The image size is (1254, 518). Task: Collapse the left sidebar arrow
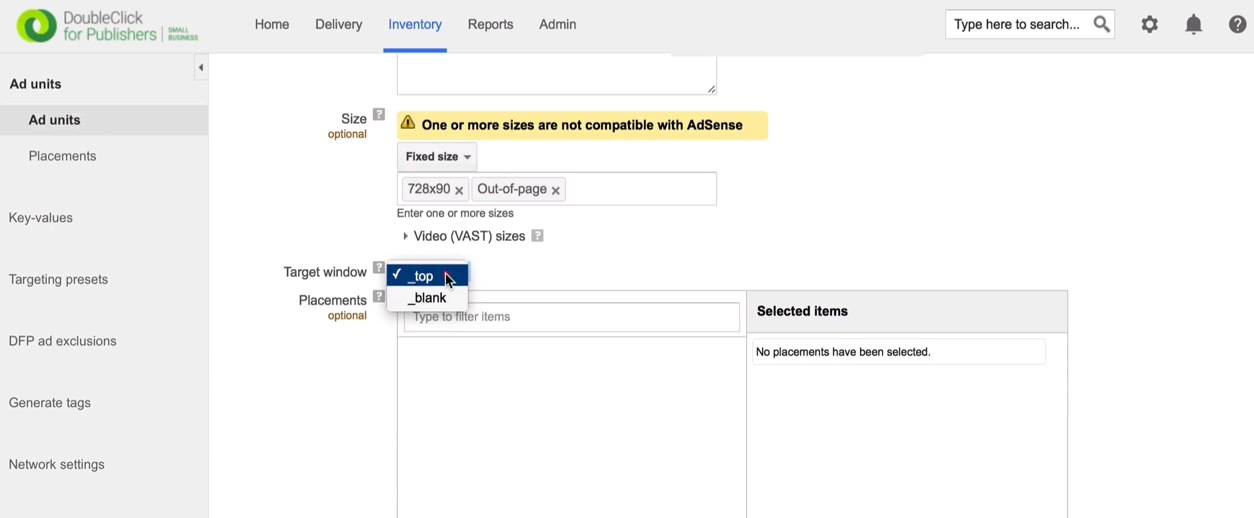pos(201,68)
